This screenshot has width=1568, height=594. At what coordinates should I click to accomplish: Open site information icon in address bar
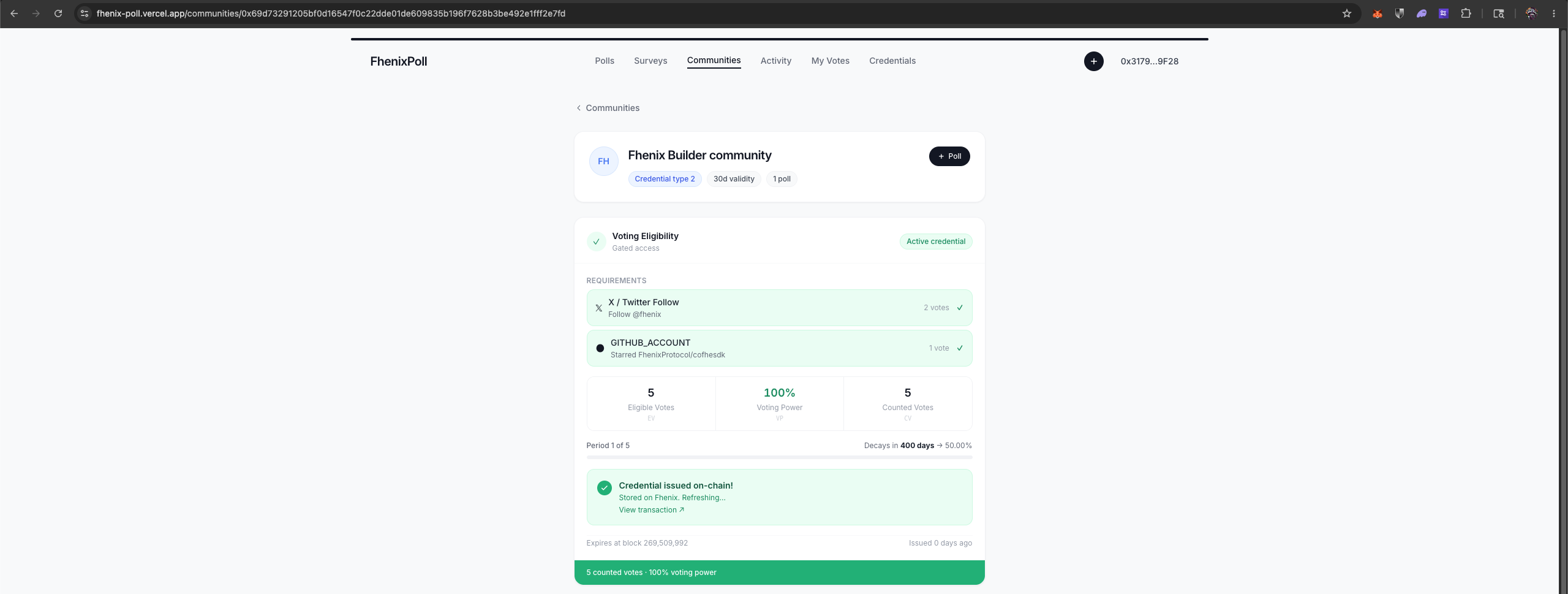tap(85, 13)
